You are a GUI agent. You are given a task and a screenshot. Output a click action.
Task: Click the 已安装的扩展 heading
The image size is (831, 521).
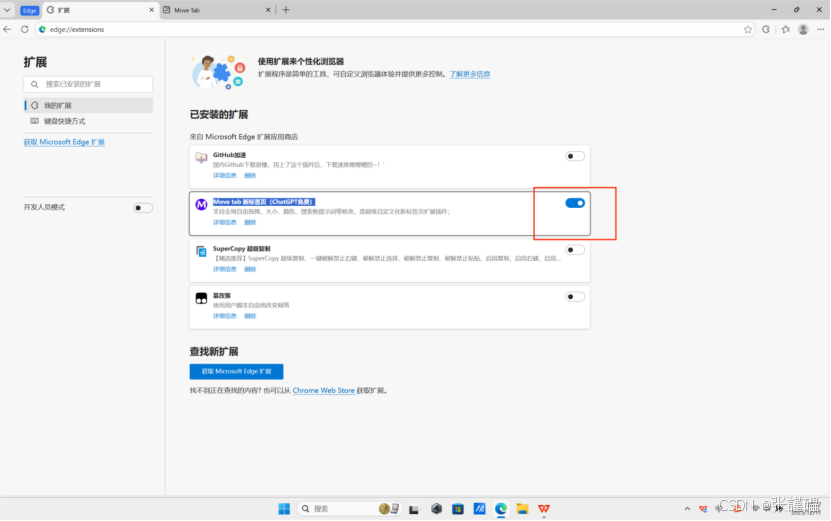point(219,114)
